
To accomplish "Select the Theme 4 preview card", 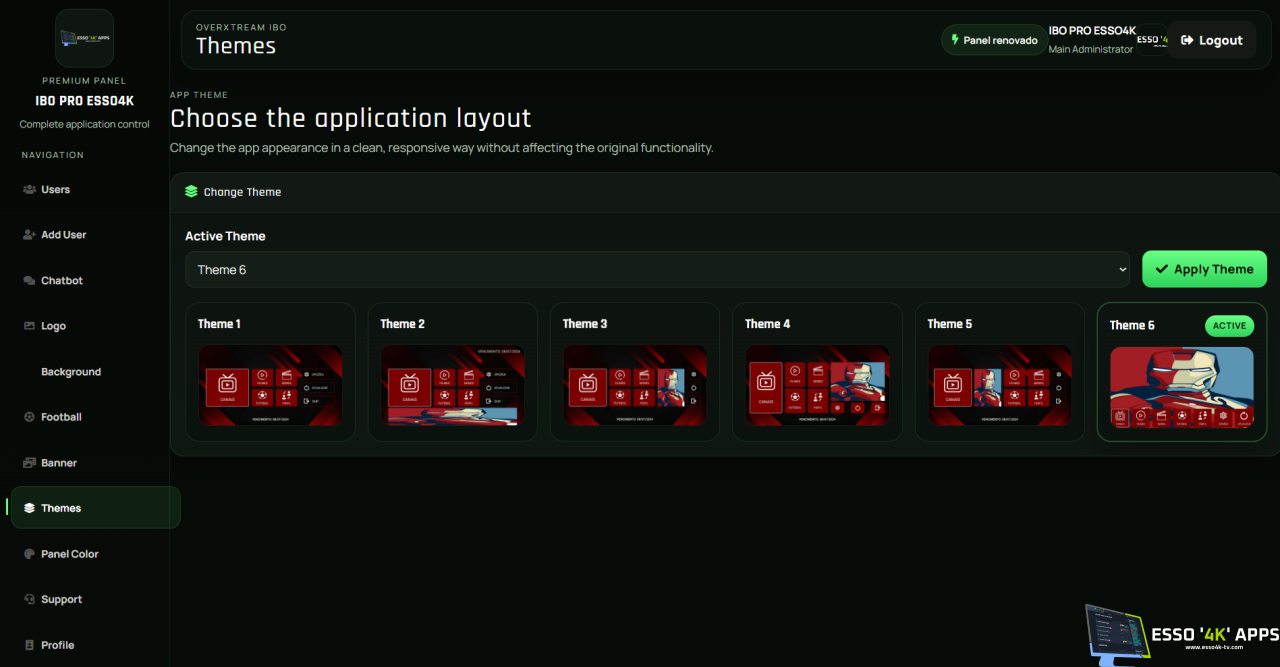I will coord(817,372).
